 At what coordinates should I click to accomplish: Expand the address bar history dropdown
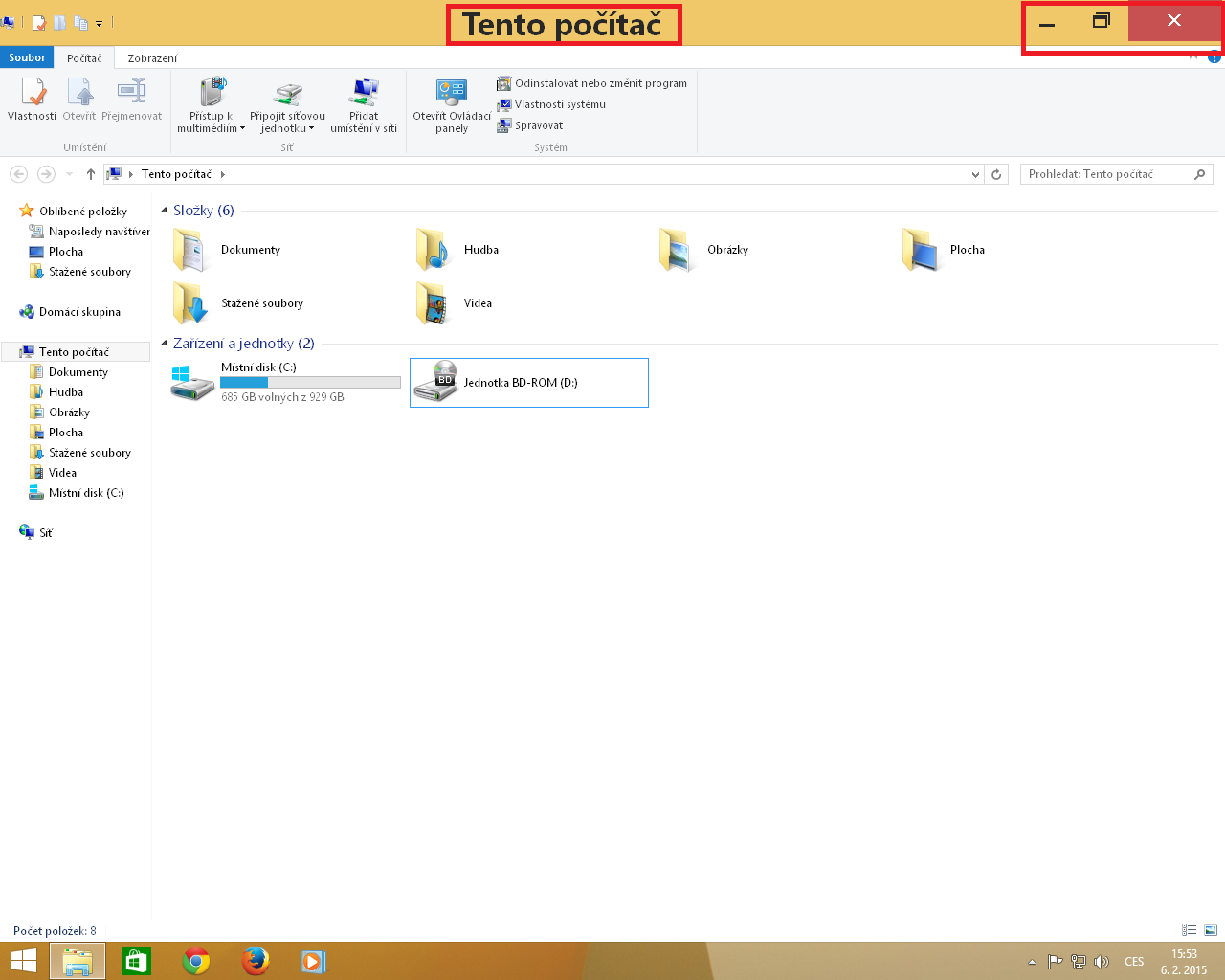tap(975, 174)
